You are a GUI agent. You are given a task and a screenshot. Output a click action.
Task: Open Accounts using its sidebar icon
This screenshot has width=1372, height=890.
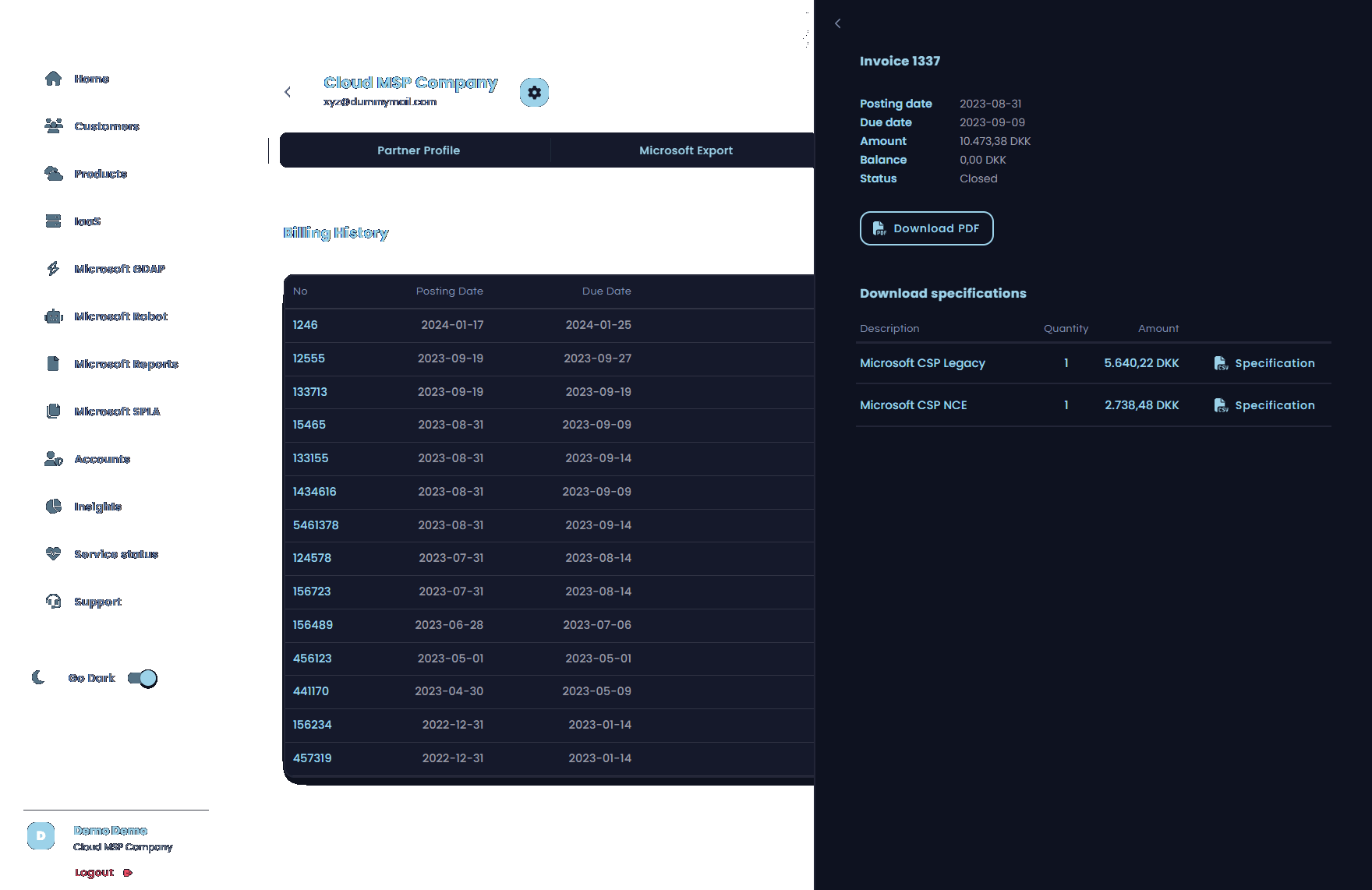(53, 458)
